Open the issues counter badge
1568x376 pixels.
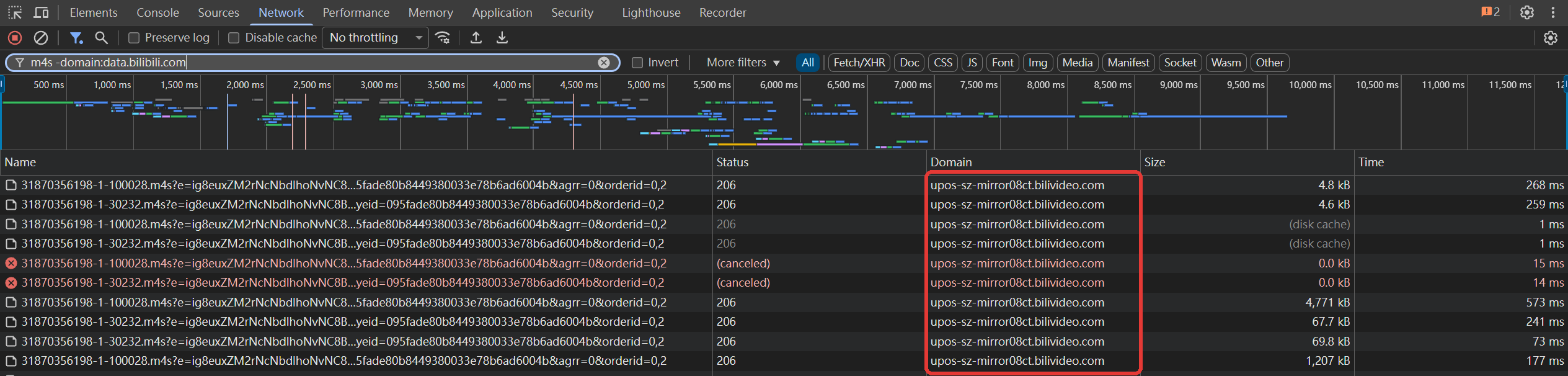(1490, 12)
